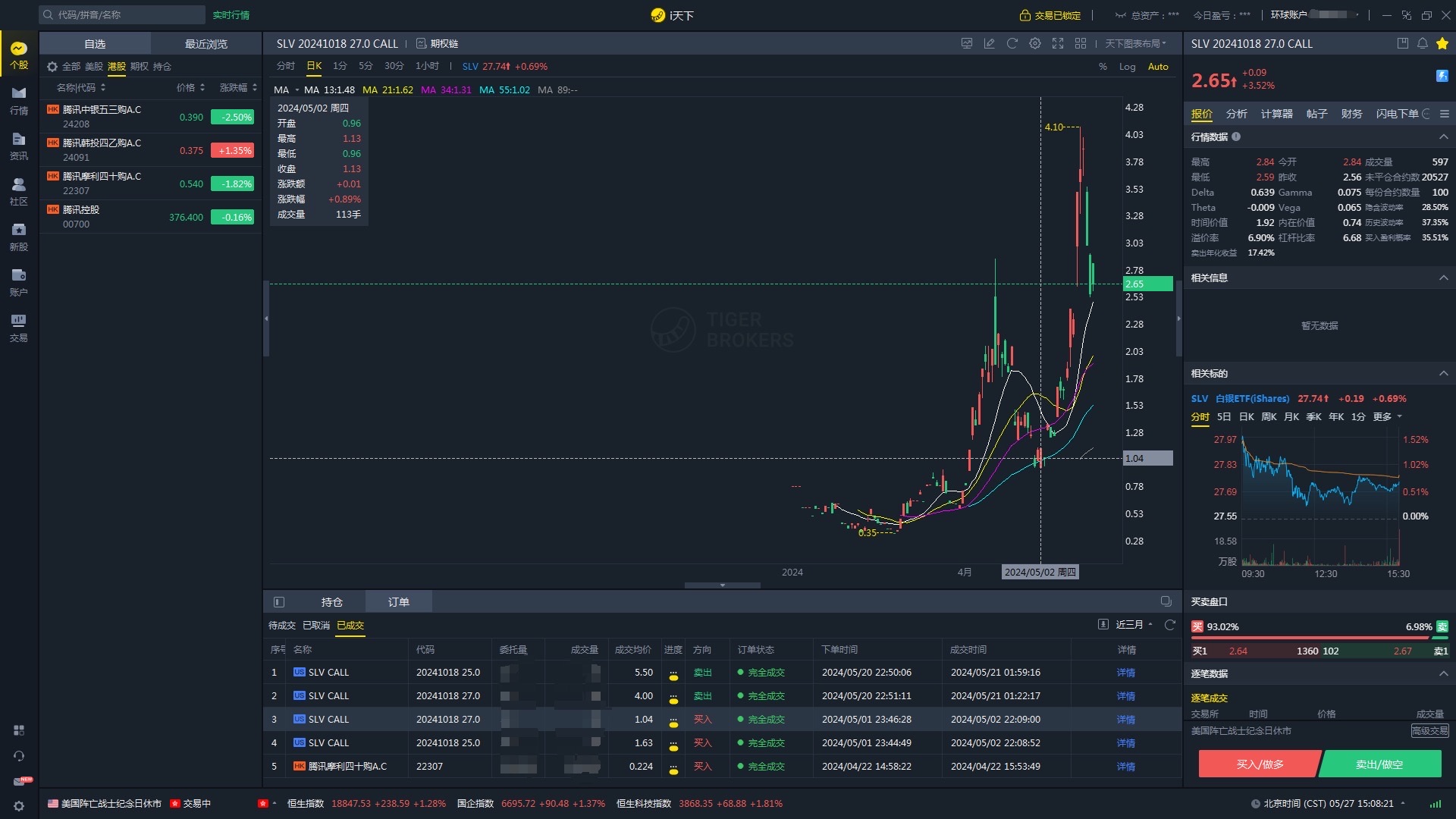This screenshot has width=1456, height=819.
Task: Pop out the orders panel
Action: (x=1166, y=601)
